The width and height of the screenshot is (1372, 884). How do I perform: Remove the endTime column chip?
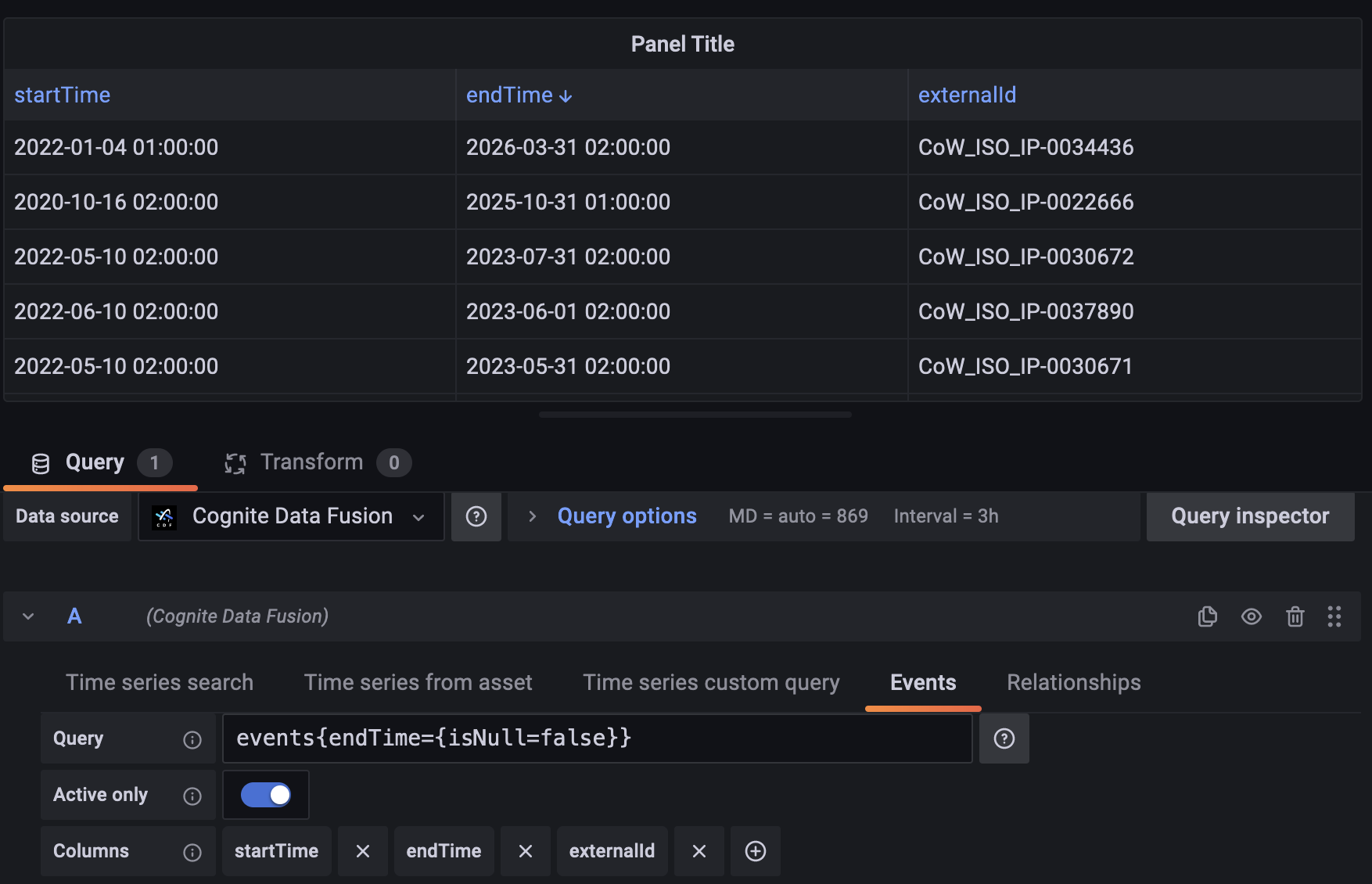click(526, 851)
